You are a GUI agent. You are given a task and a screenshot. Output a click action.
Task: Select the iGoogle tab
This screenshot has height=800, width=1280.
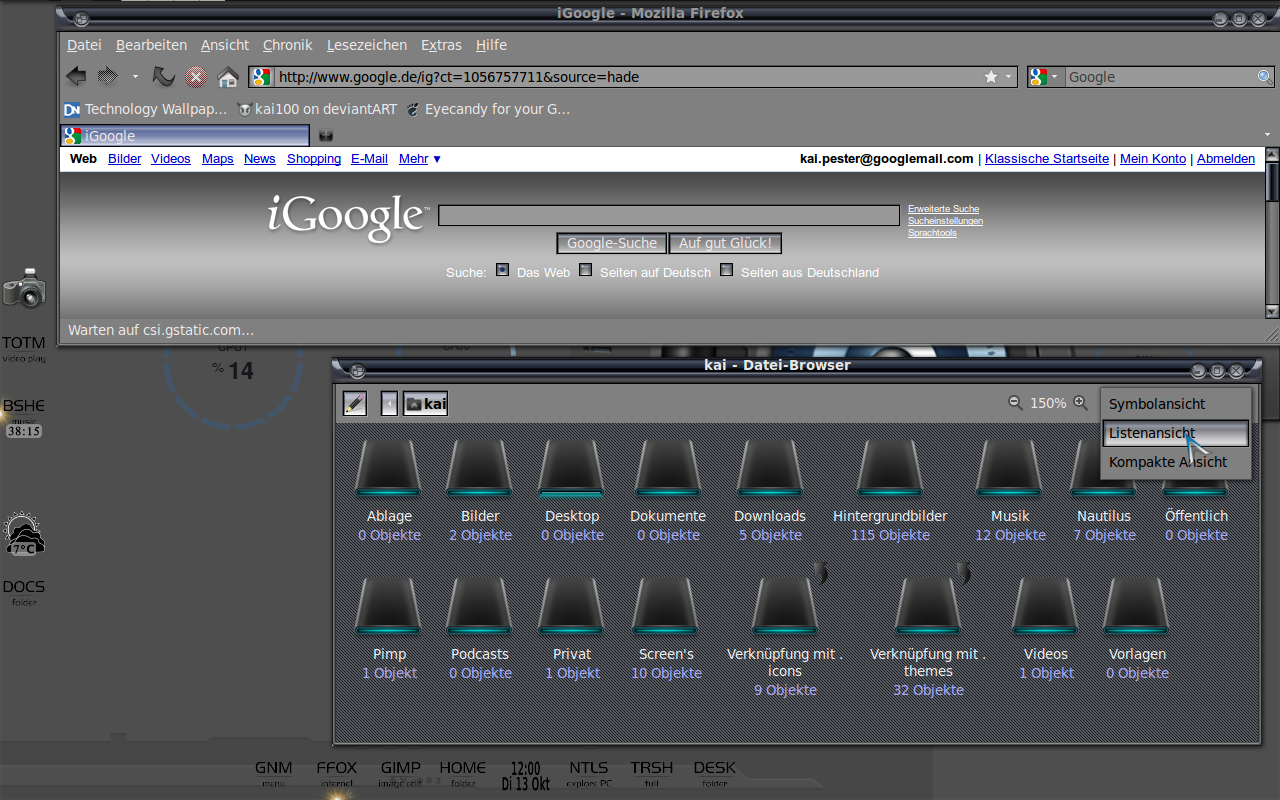(186, 135)
